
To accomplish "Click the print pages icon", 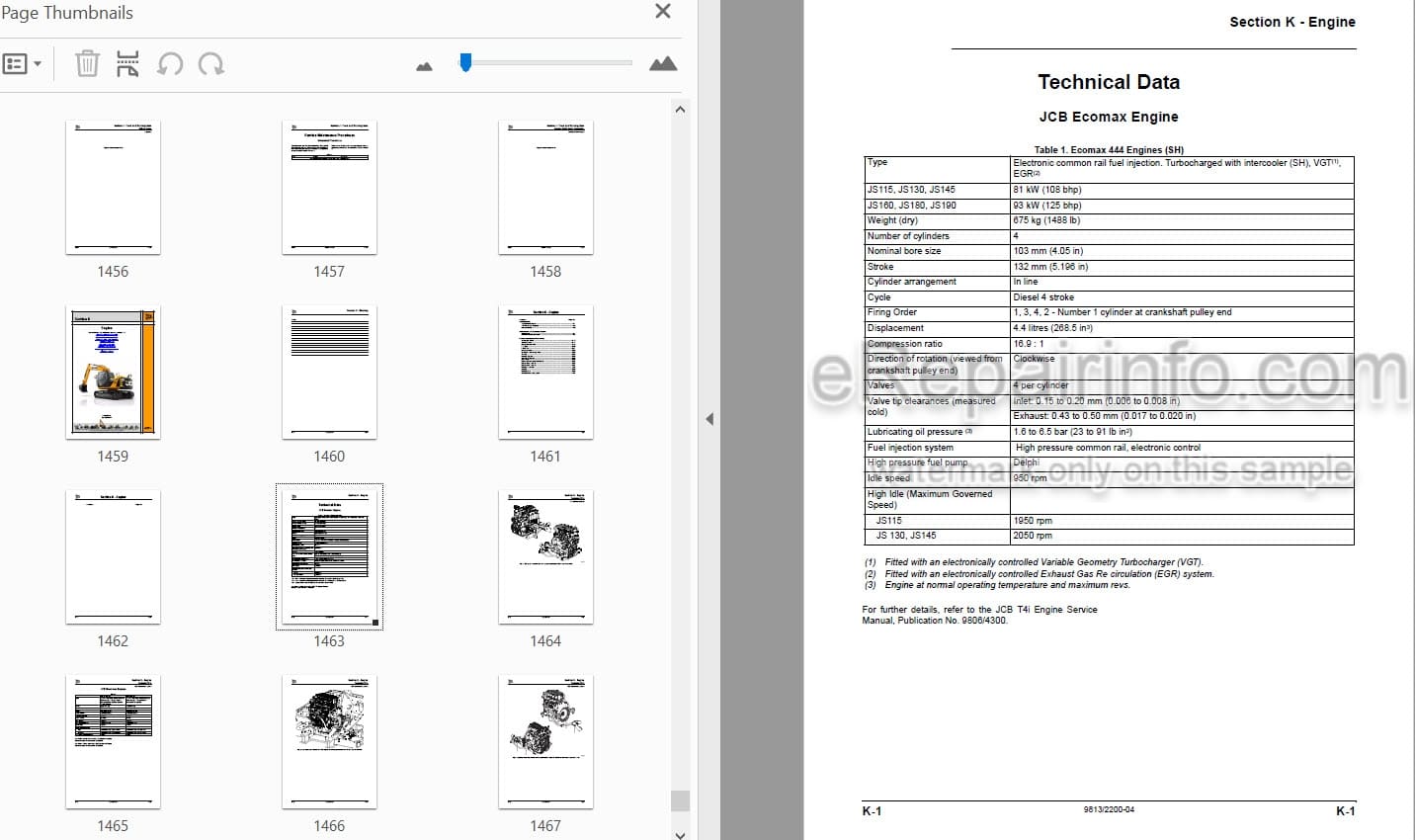I will (127, 64).
